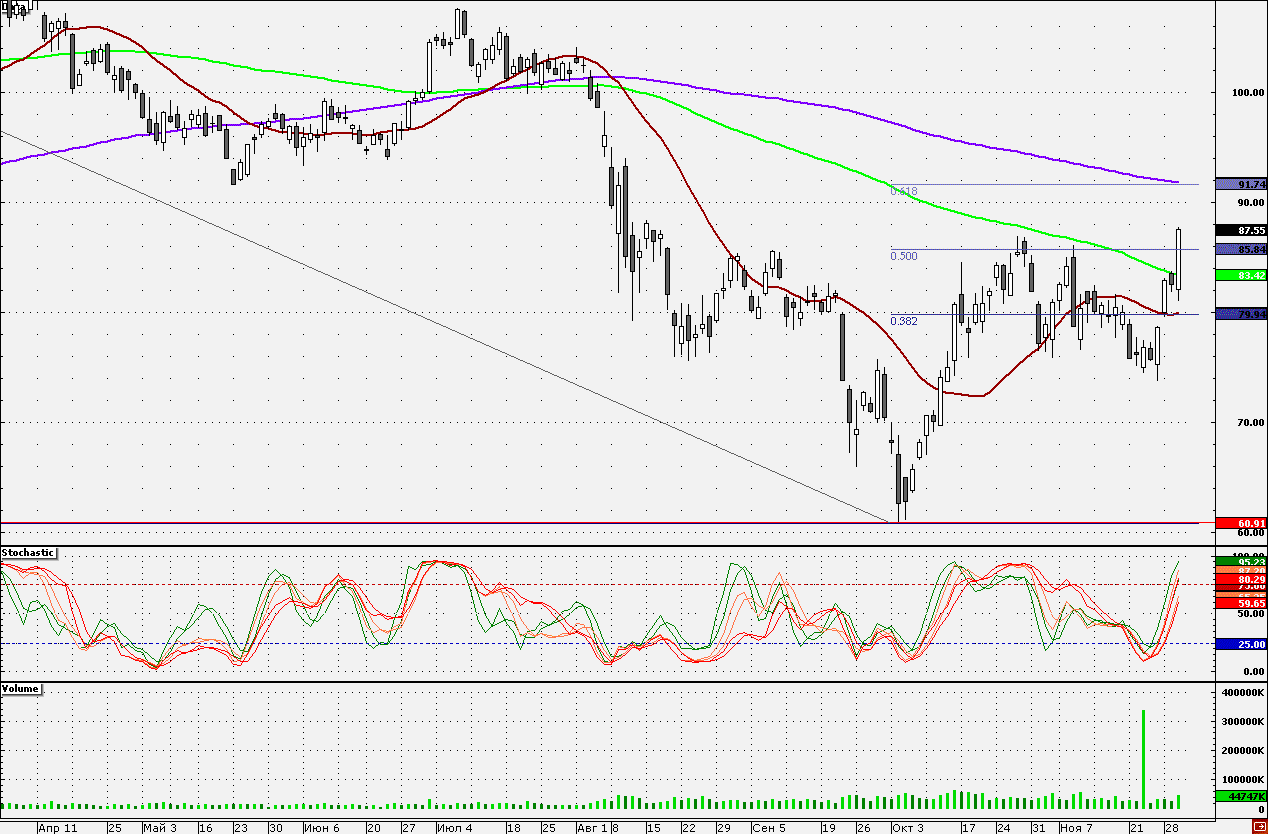The width and height of the screenshot is (1268, 834).
Task: Select the 'Окт 3' date on time axis
Action: (908, 828)
